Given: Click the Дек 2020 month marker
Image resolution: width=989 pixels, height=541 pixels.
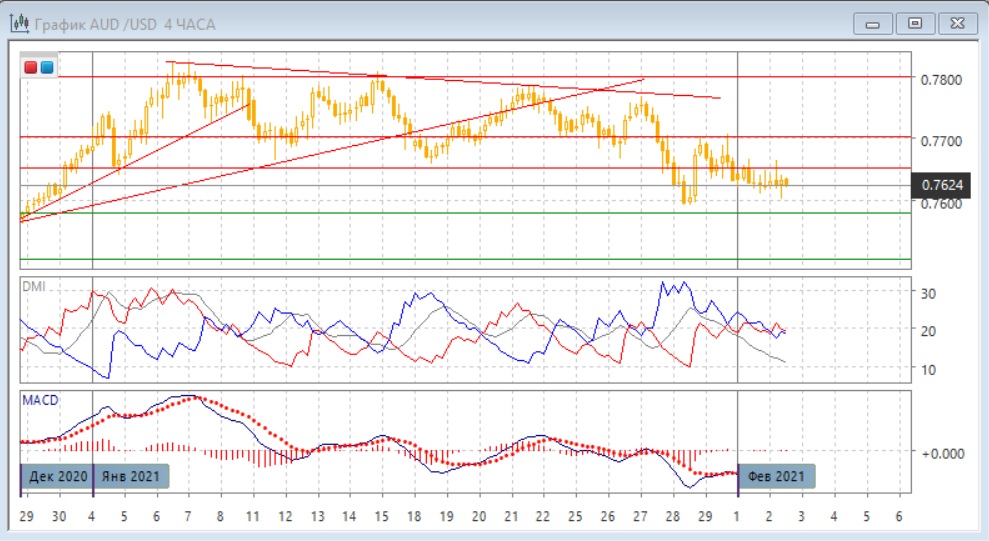Looking at the screenshot, I should click(58, 476).
